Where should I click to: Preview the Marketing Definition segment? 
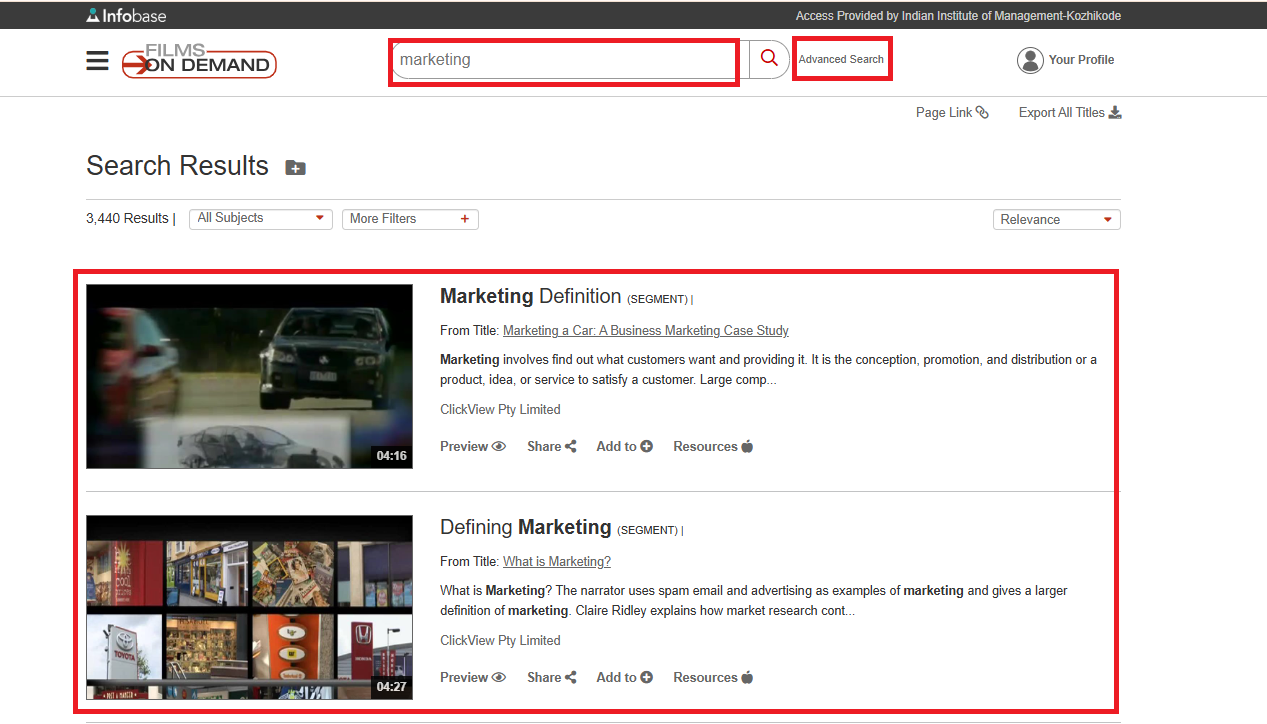point(472,447)
